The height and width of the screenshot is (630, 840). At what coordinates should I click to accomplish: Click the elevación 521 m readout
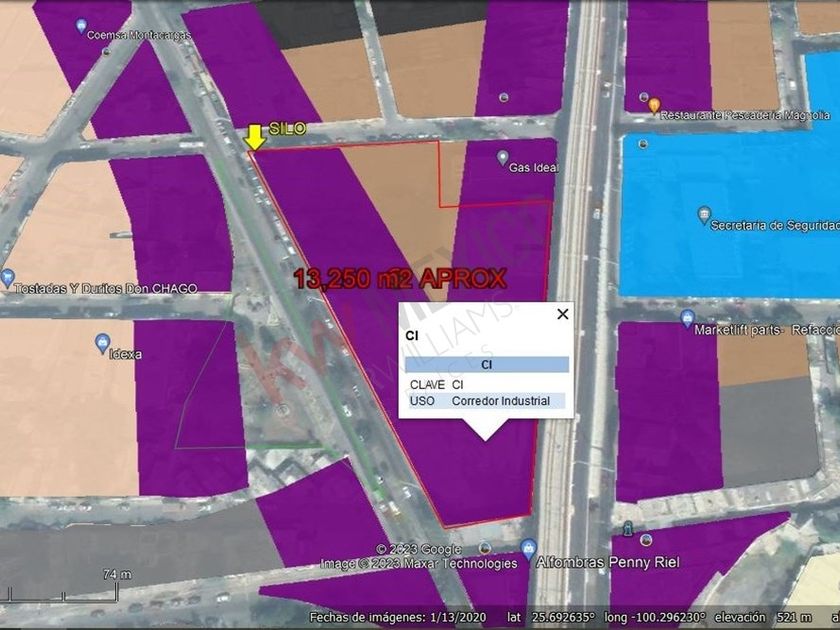(x=763, y=617)
